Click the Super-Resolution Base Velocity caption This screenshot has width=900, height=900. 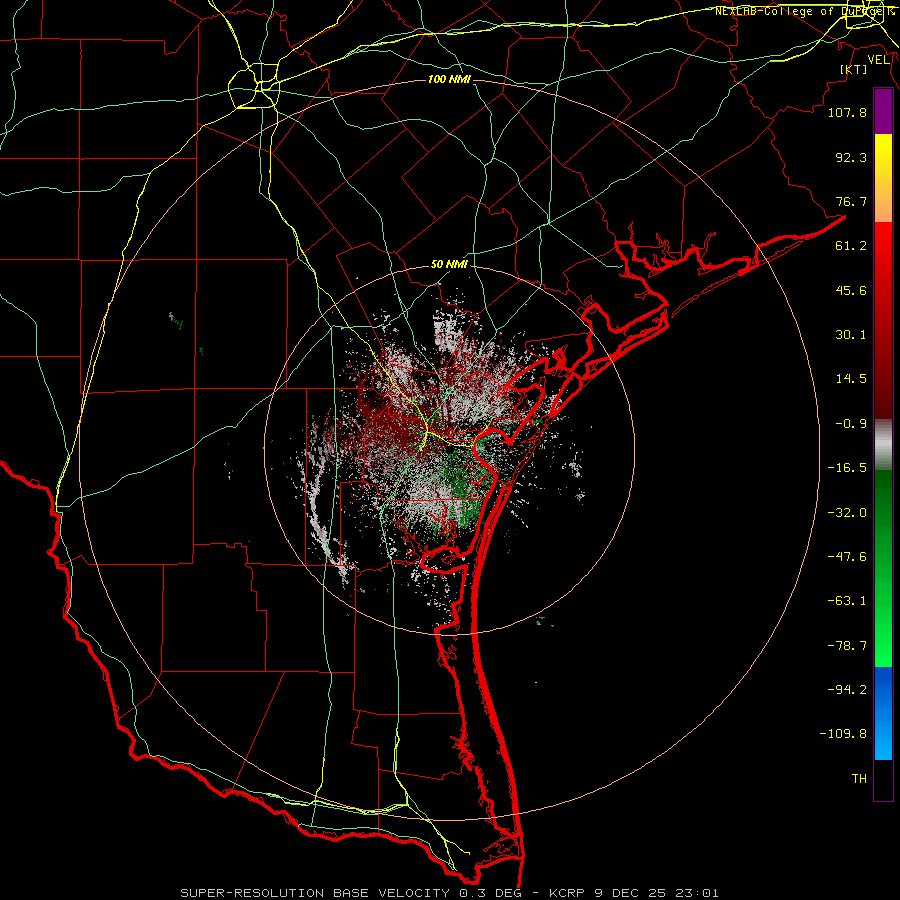pyautogui.click(x=449, y=893)
